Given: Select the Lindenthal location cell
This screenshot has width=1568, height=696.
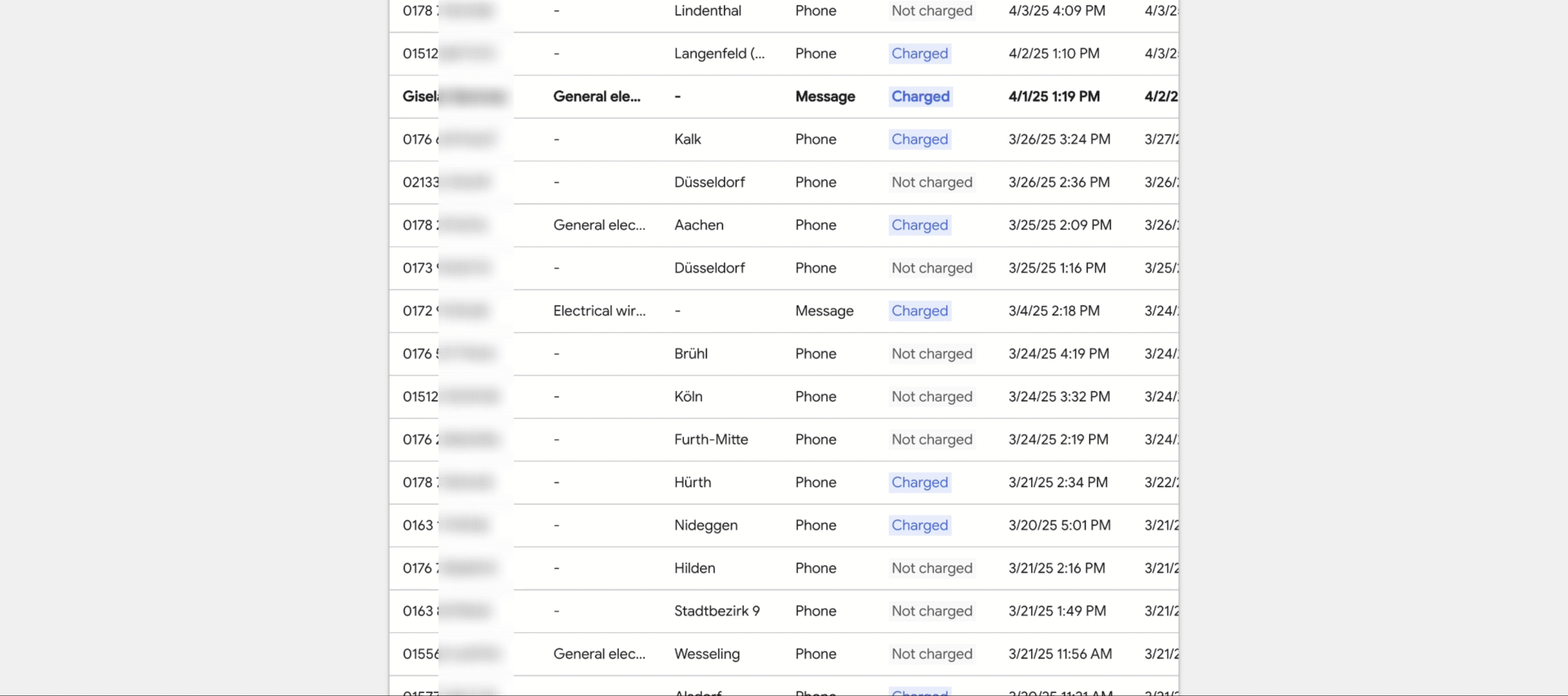Looking at the screenshot, I should pyautogui.click(x=707, y=11).
